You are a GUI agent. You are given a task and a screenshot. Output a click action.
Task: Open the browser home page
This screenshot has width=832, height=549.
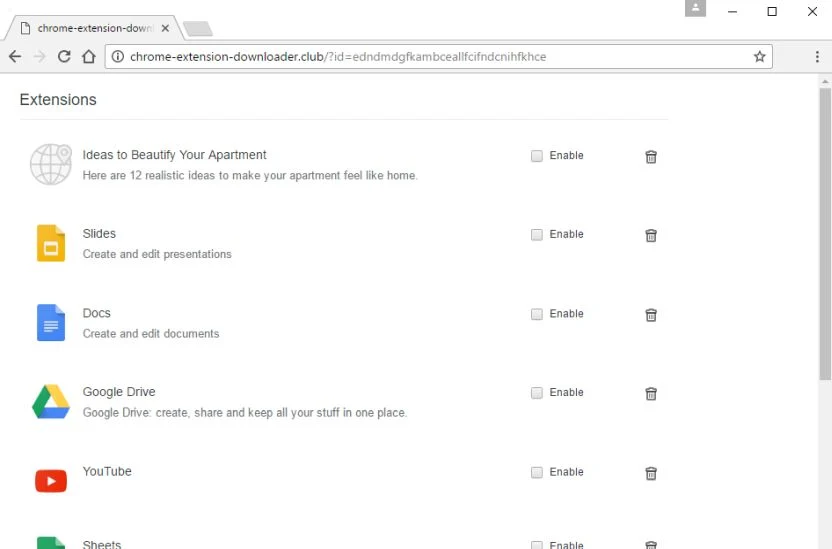click(x=89, y=56)
